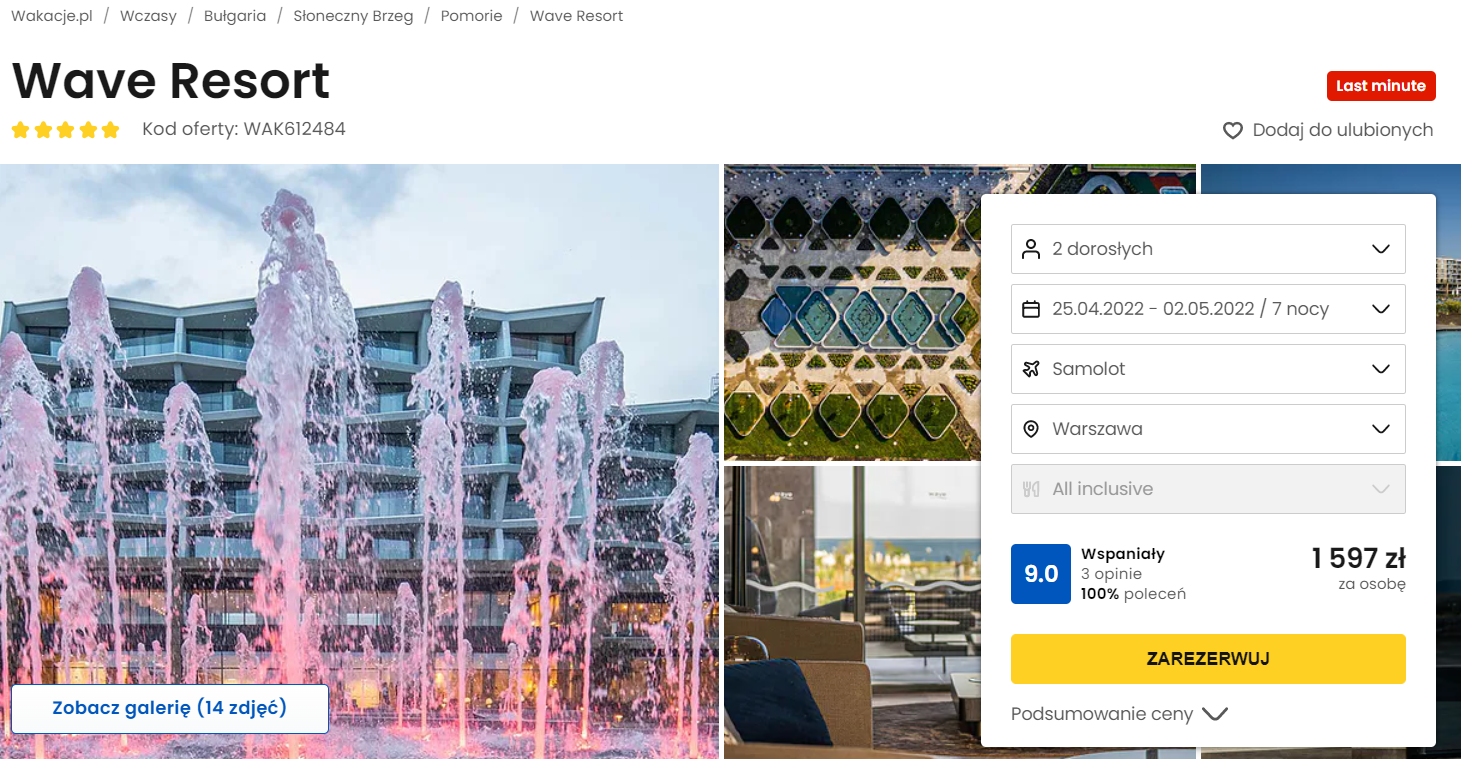Click the person icon beside 2 dorosłych
Viewport: 1461px width, 759px height.
point(1031,249)
